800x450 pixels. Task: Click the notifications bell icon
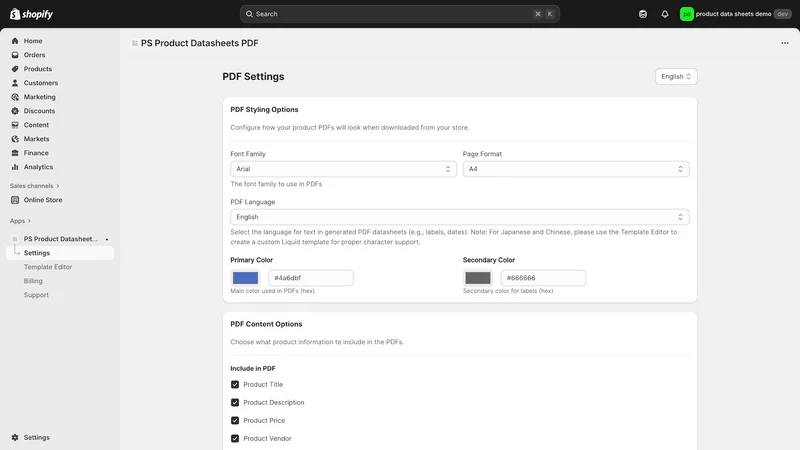(664, 14)
